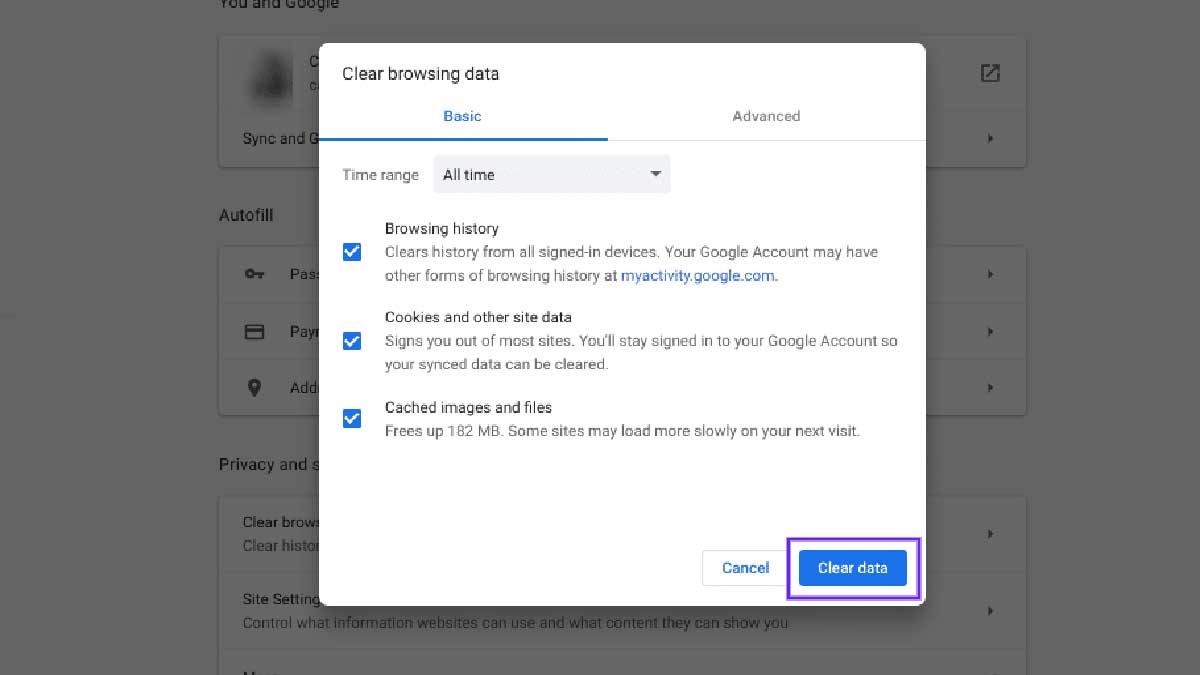The width and height of the screenshot is (1200, 675).
Task: Uncheck the Browsing history checkbox
Action: 352,252
